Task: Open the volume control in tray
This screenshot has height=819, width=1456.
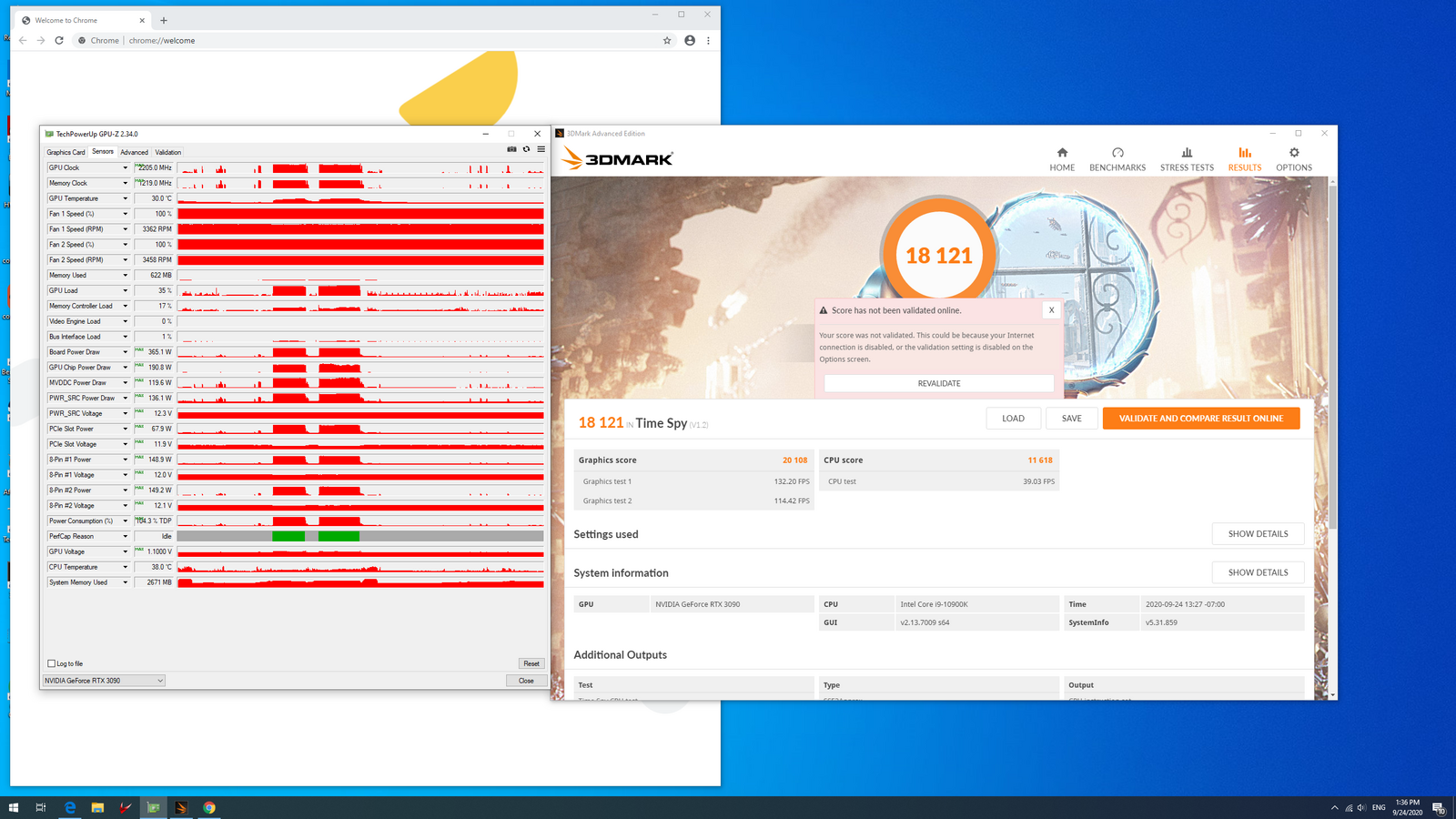Action: (x=1361, y=807)
